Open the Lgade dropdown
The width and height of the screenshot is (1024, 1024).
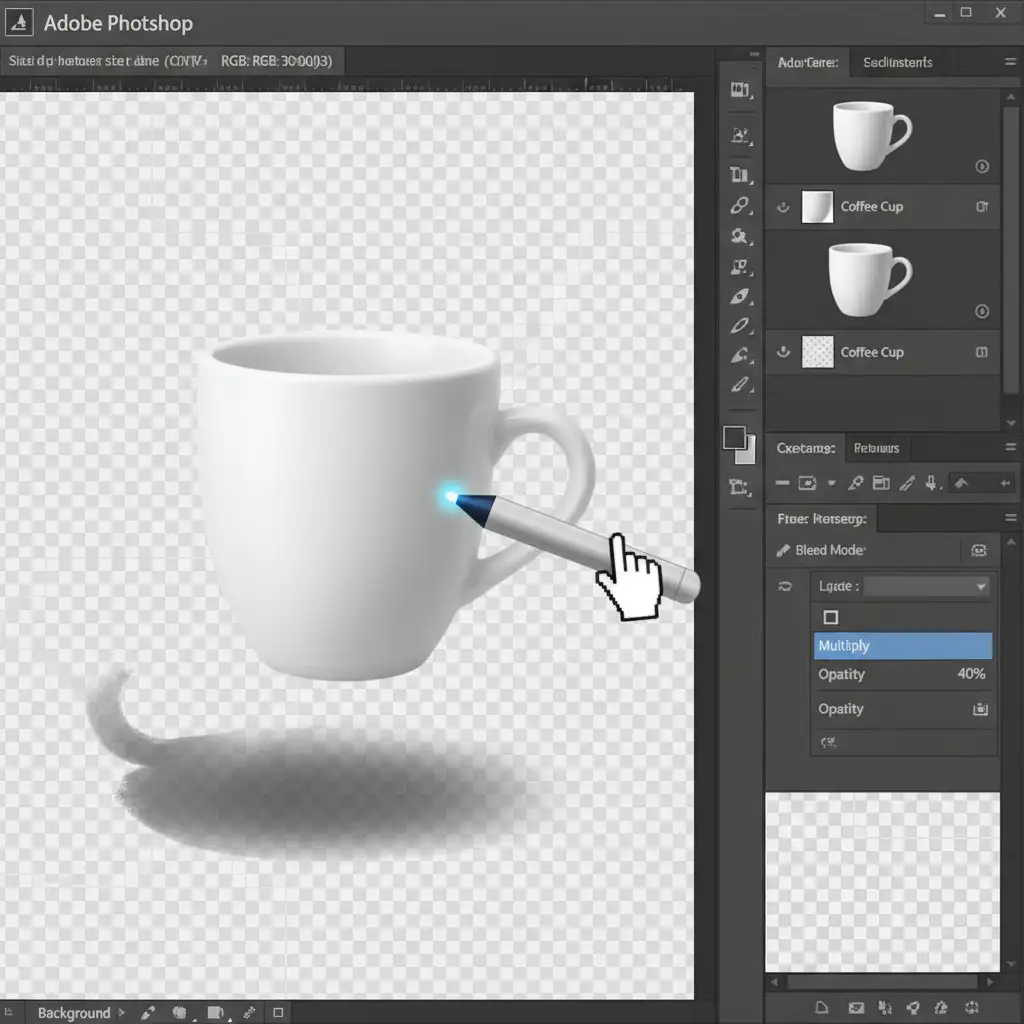[927, 587]
